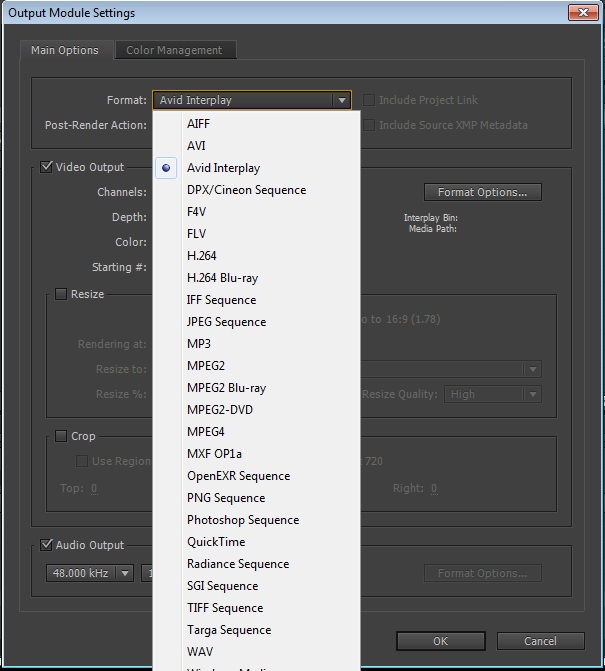Select AIFF from the format list
Image resolution: width=605 pixels, height=671 pixels.
256,124
